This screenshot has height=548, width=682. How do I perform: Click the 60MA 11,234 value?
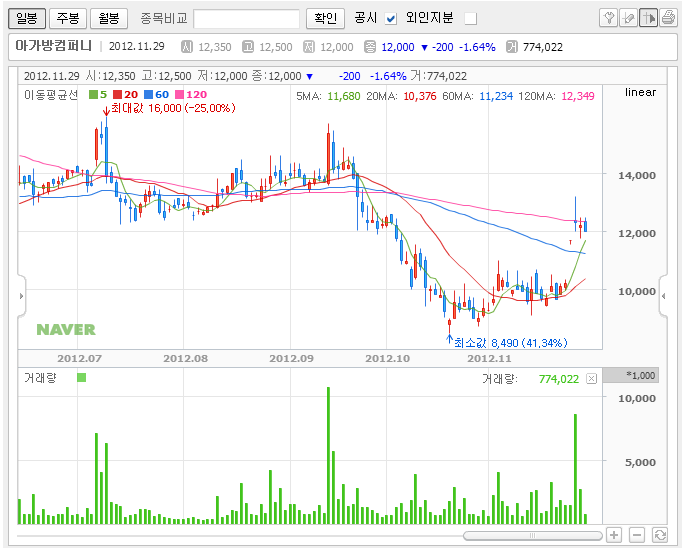point(496,96)
